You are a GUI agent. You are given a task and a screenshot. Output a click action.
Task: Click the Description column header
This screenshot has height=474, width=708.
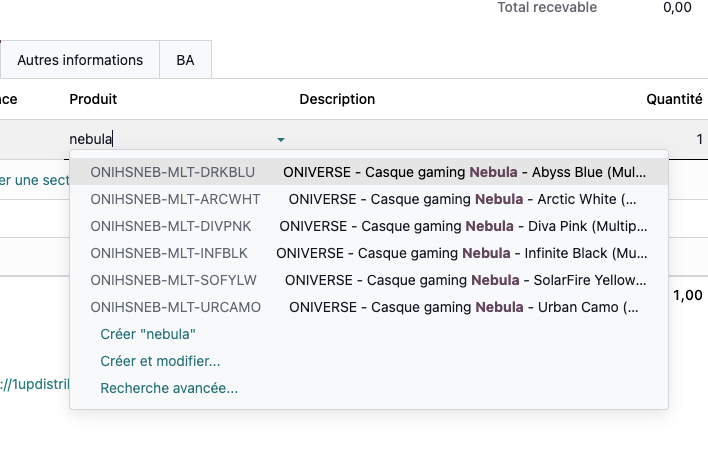click(x=337, y=99)
